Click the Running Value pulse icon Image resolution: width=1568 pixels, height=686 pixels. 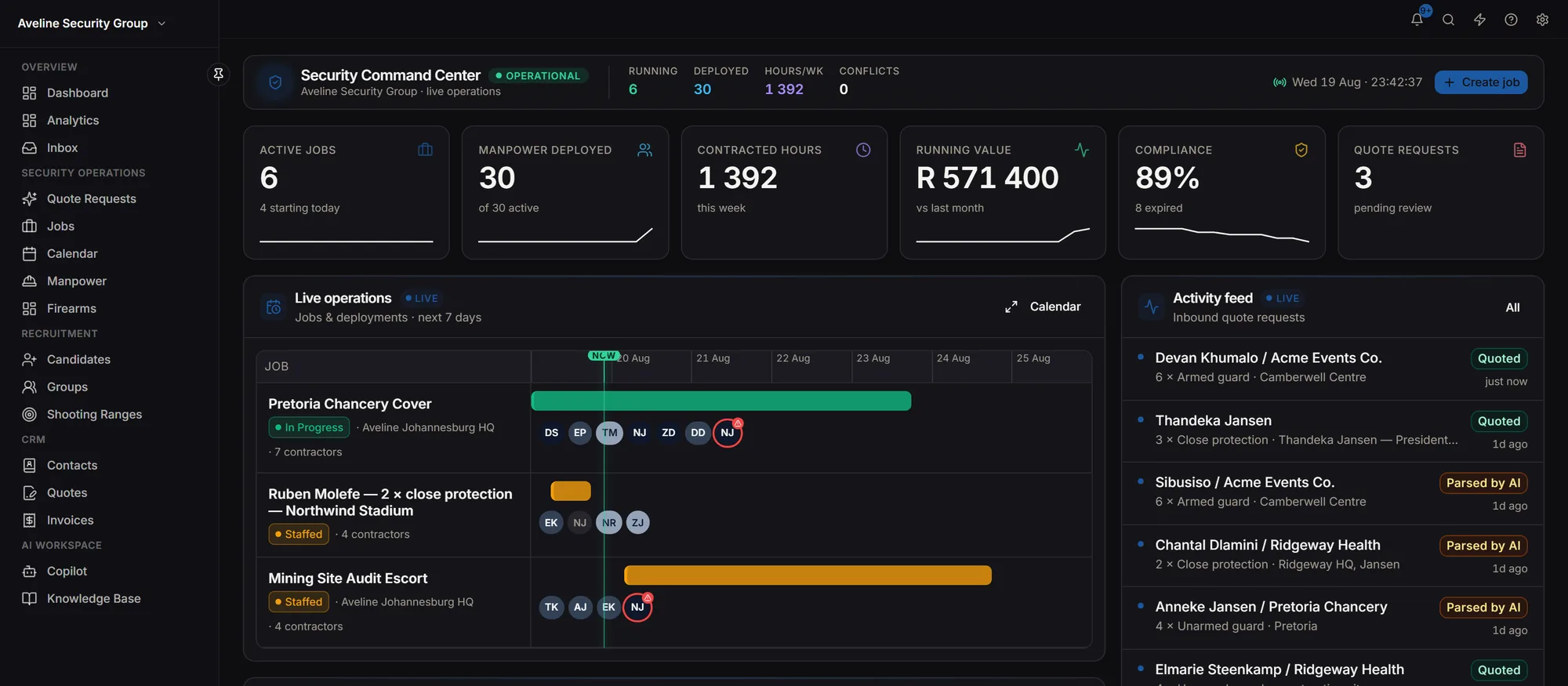(1082, 150)
